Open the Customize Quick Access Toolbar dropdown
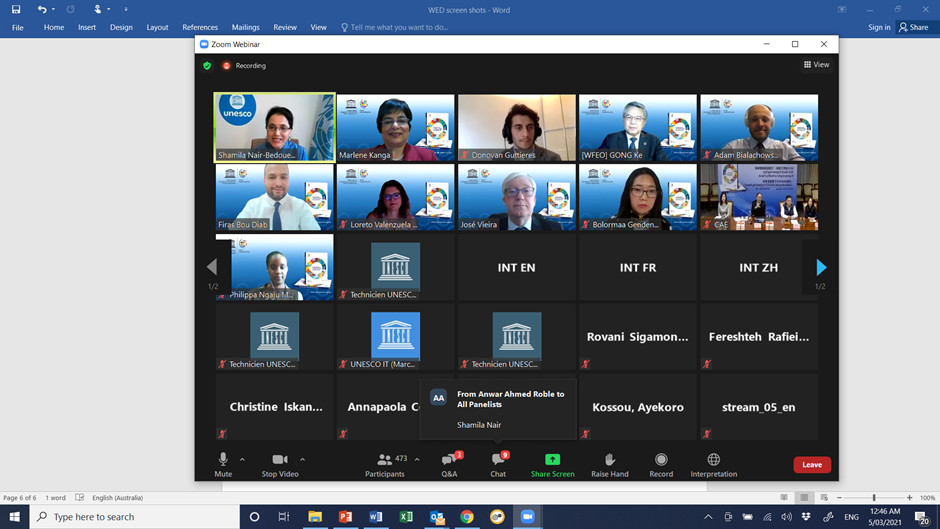This screenshot has width=940, height=529. click(x=126, y=10)
